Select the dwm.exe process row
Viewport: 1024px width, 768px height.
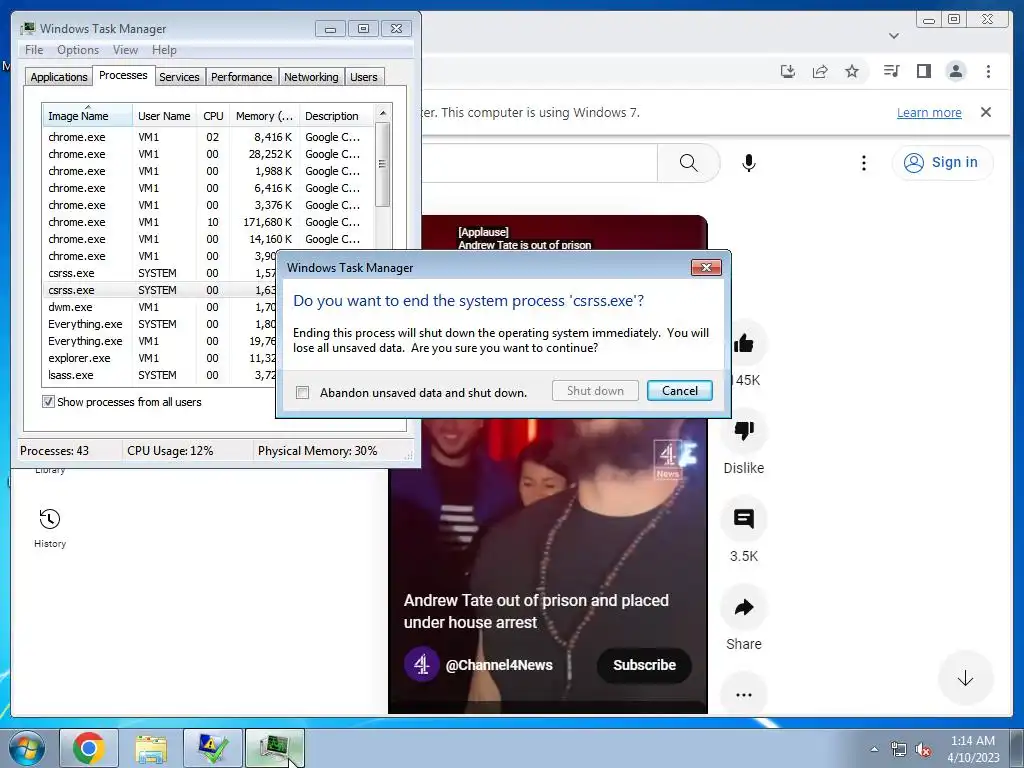tap(160, 307)
